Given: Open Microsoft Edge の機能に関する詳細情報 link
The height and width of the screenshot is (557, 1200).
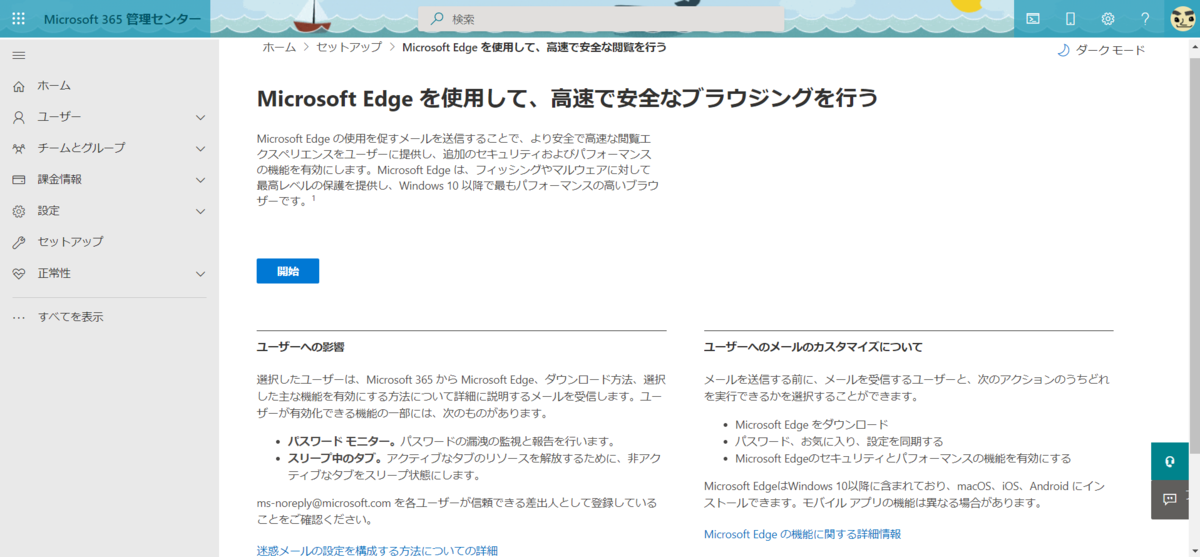Looking at the screenshot, I should tap(803, 534).
